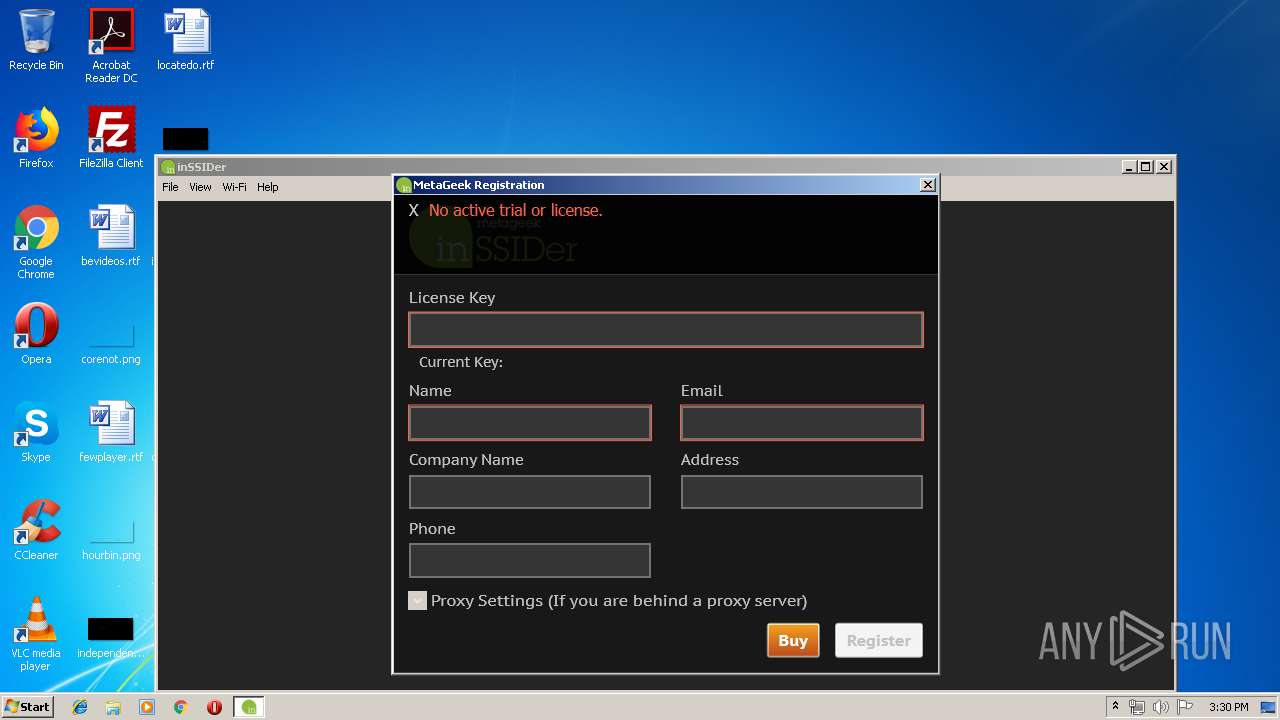Focus the Phone input field
This screenshot has width=1280, height=720.
pyautogui.click(x=530, y=561)
